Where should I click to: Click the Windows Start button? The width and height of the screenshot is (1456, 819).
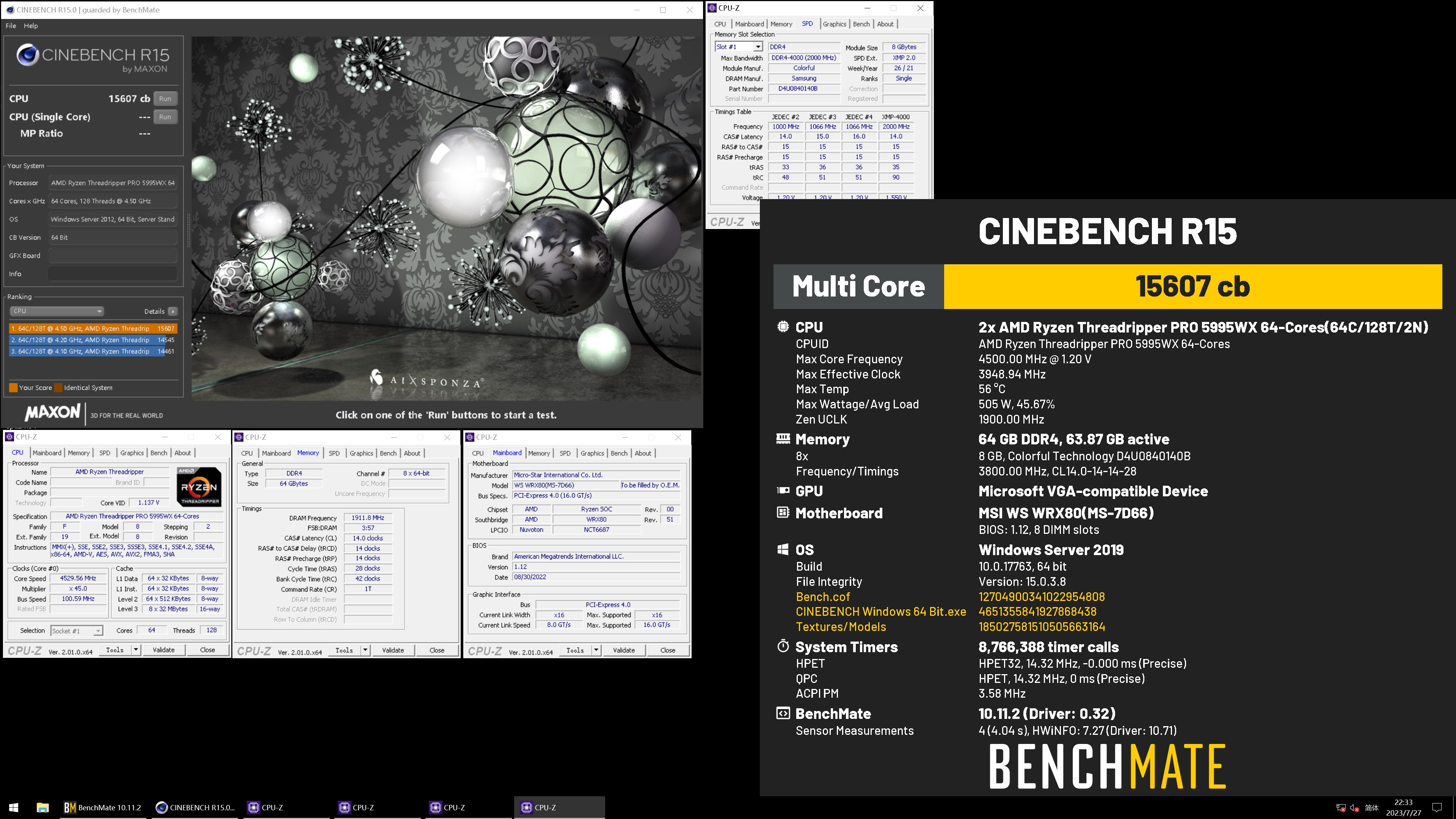[14, 807]
